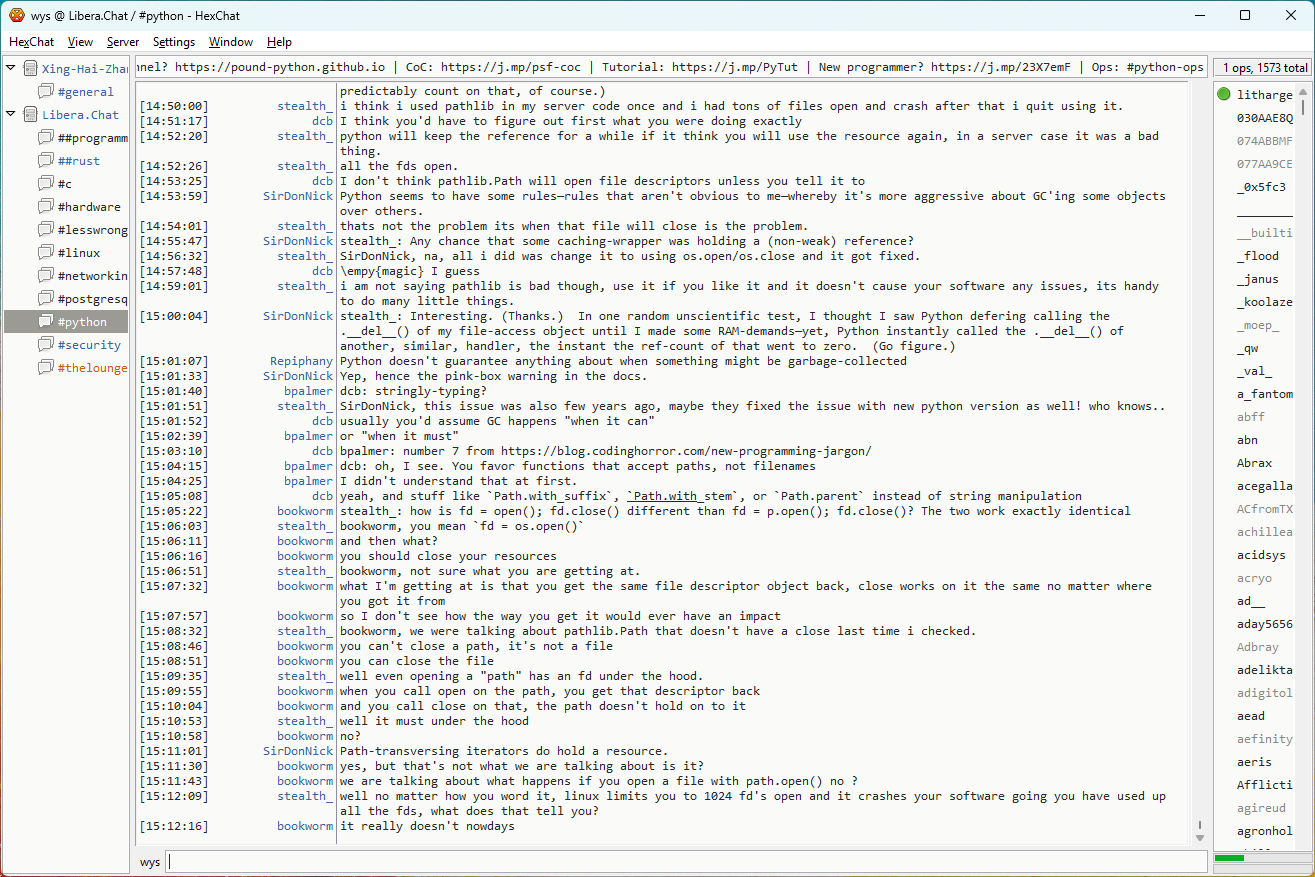1315x877 pixels.
Task: Click the #linux channel icon
Action: tap(46, 253)
